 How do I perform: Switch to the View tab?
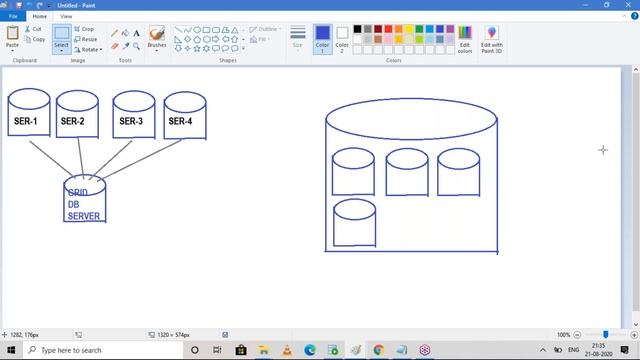click(x=66, y=16)
